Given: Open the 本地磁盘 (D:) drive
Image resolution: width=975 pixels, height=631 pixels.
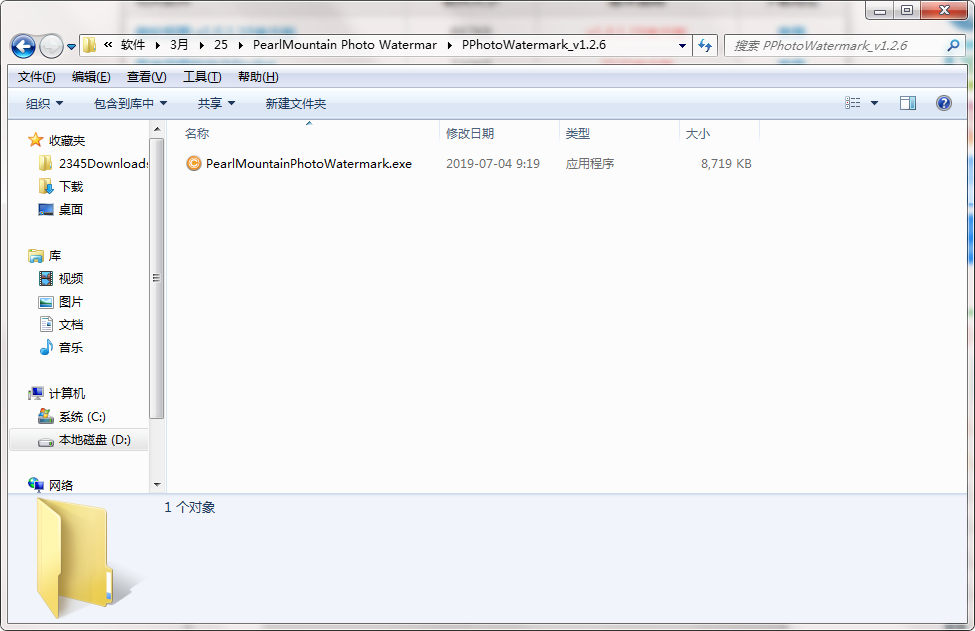Looking at the screenshot, I should click(95, 440).
